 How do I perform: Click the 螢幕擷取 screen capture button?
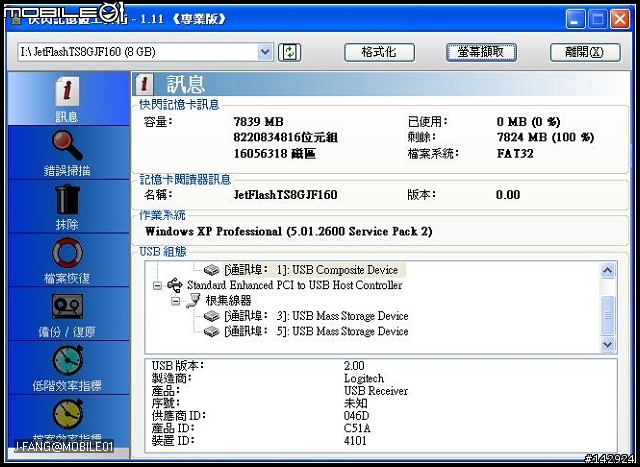point(481,52)
